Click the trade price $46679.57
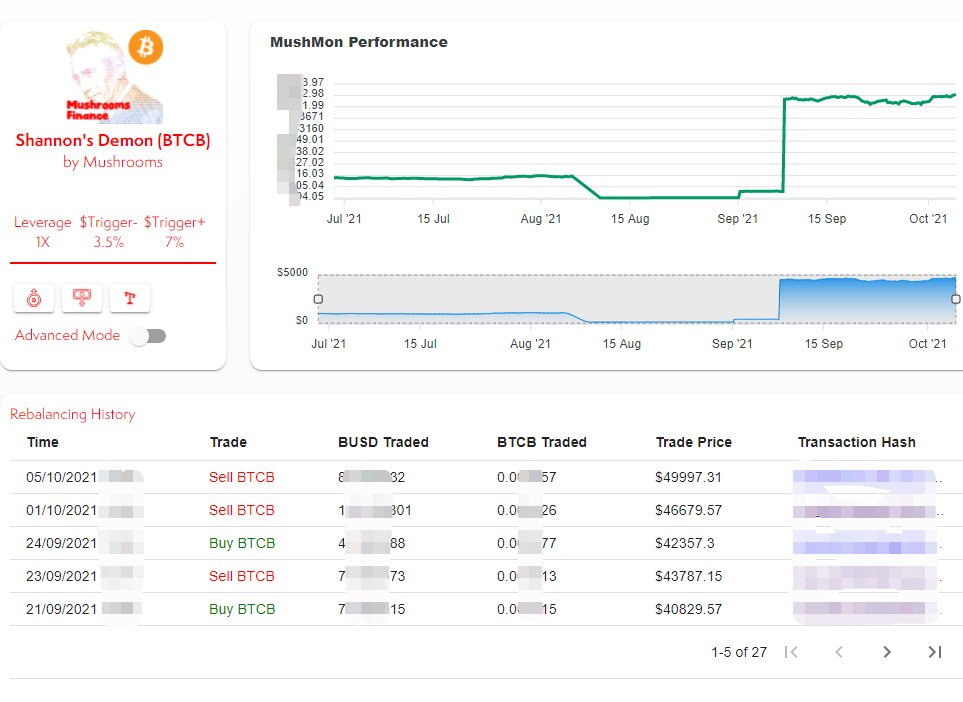The height and width of the screenshot is (702, 963). pos(688,510)
